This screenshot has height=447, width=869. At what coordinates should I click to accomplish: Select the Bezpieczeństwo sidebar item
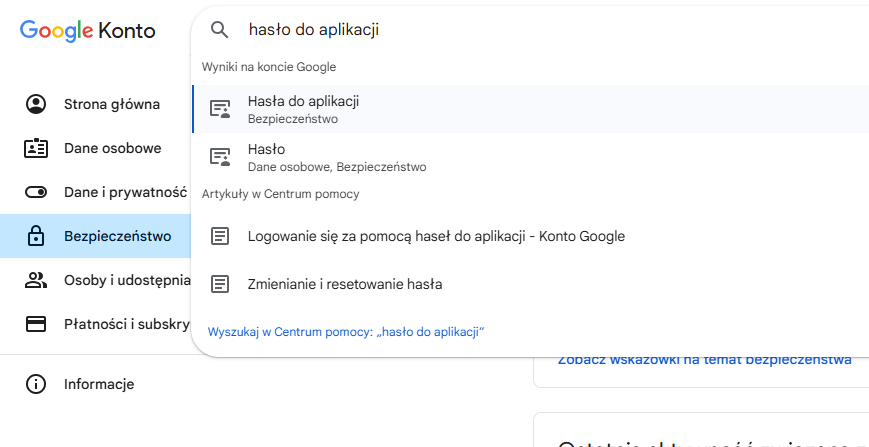tap(95, 237)
